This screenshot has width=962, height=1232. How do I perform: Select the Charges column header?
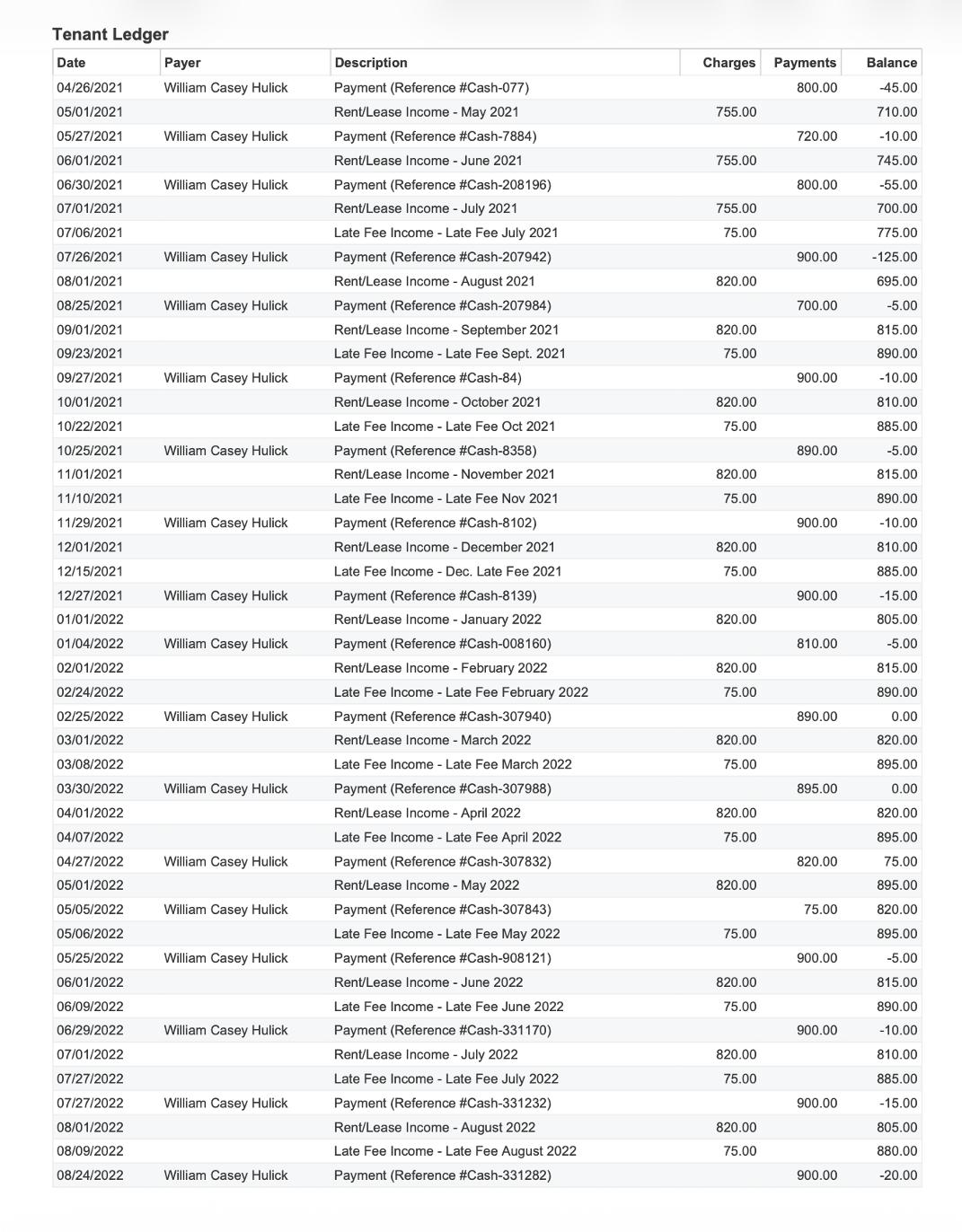click(728, 63)
